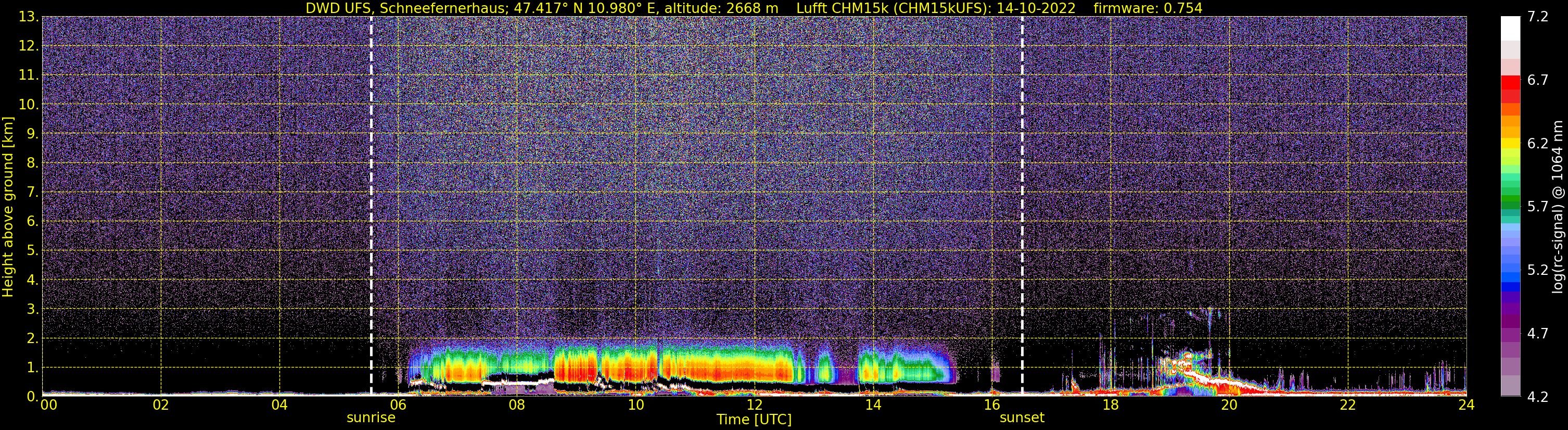Screen dimensions: 1568x430
Task: Click the '9.' height axis tick label
Action: (32, 134)
